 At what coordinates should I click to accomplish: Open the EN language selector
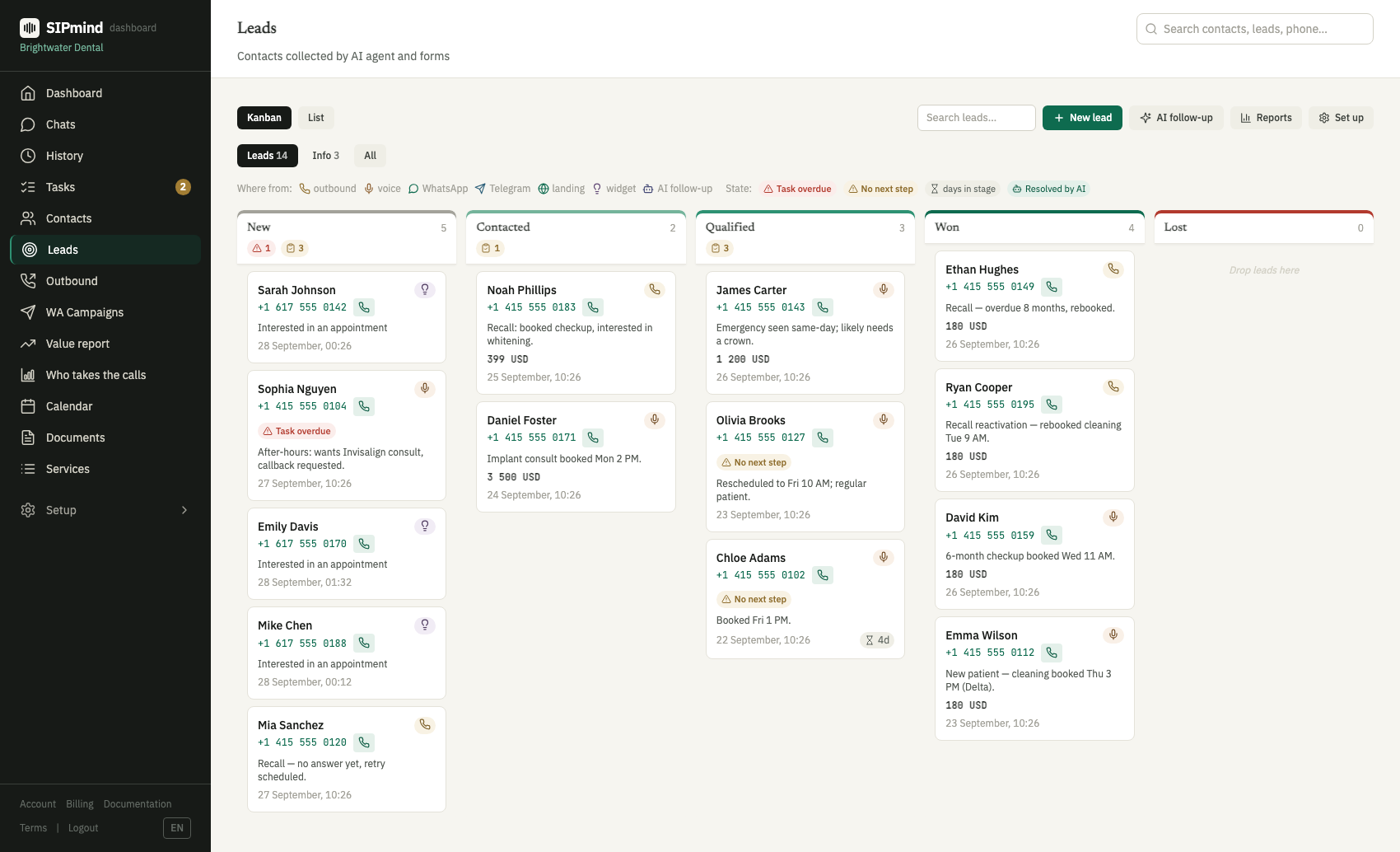177,828
